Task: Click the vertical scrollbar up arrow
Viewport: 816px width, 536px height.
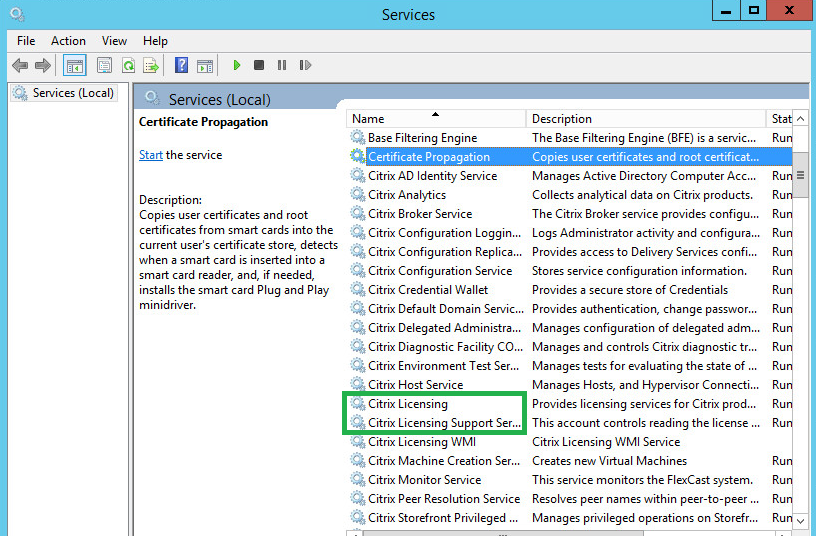Action: (x=800, y=119)
